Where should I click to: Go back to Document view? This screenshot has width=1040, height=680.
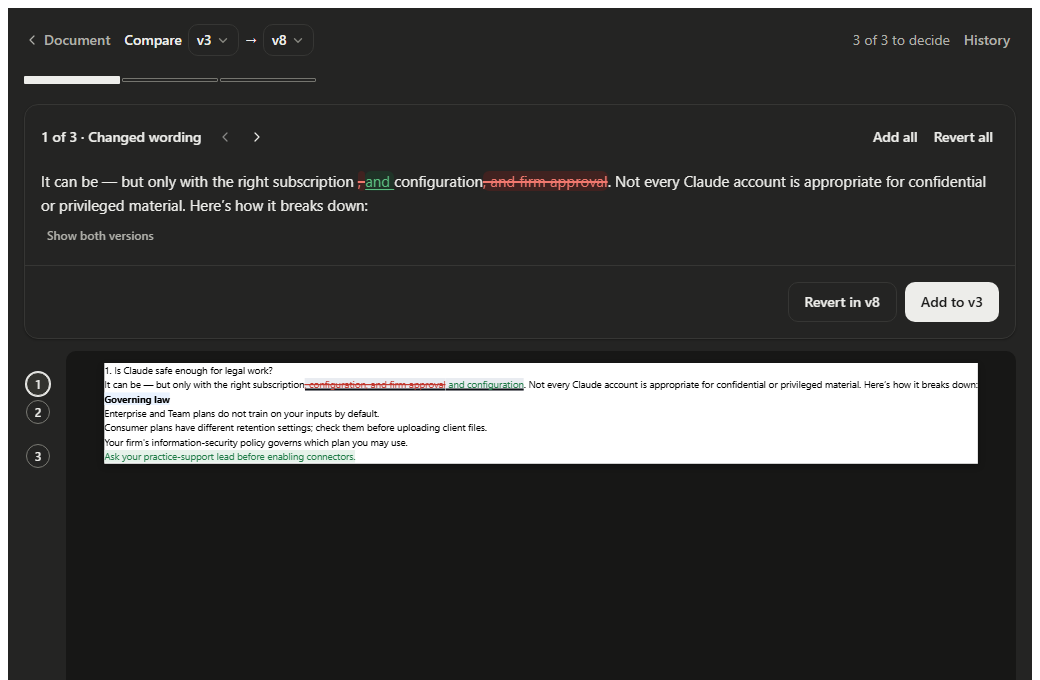[69, 40]
